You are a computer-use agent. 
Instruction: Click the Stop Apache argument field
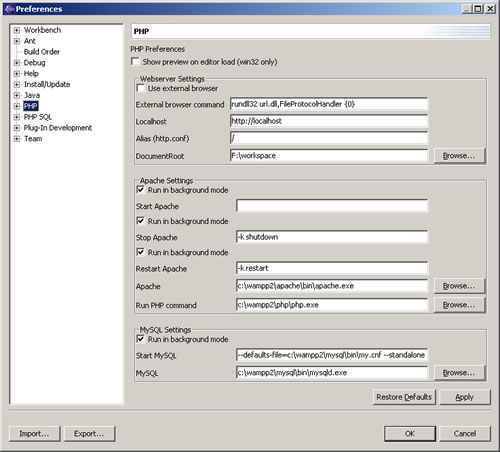[x=332, y=237]
